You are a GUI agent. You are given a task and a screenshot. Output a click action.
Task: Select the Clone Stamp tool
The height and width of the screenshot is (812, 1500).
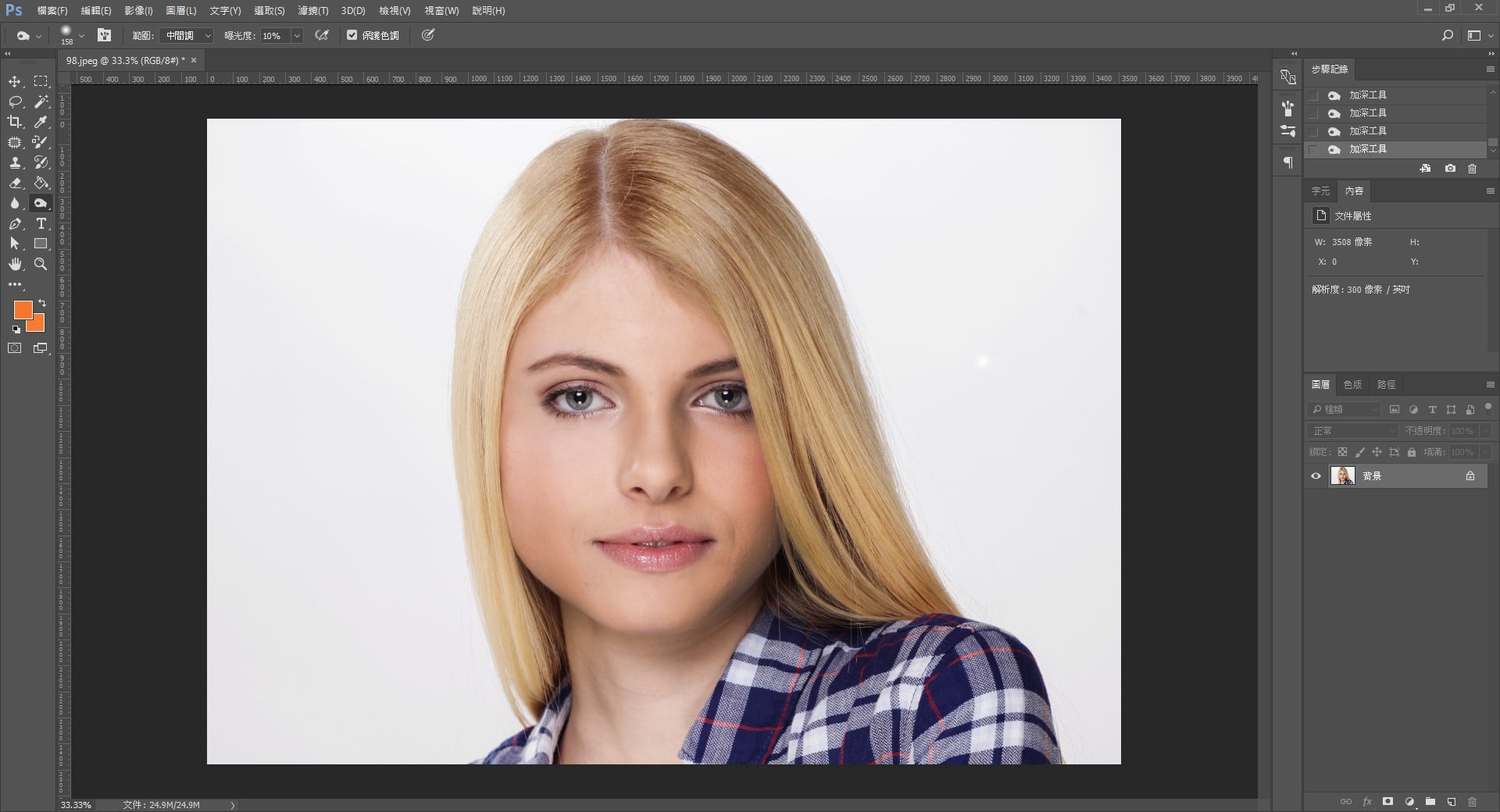[15, 162]
